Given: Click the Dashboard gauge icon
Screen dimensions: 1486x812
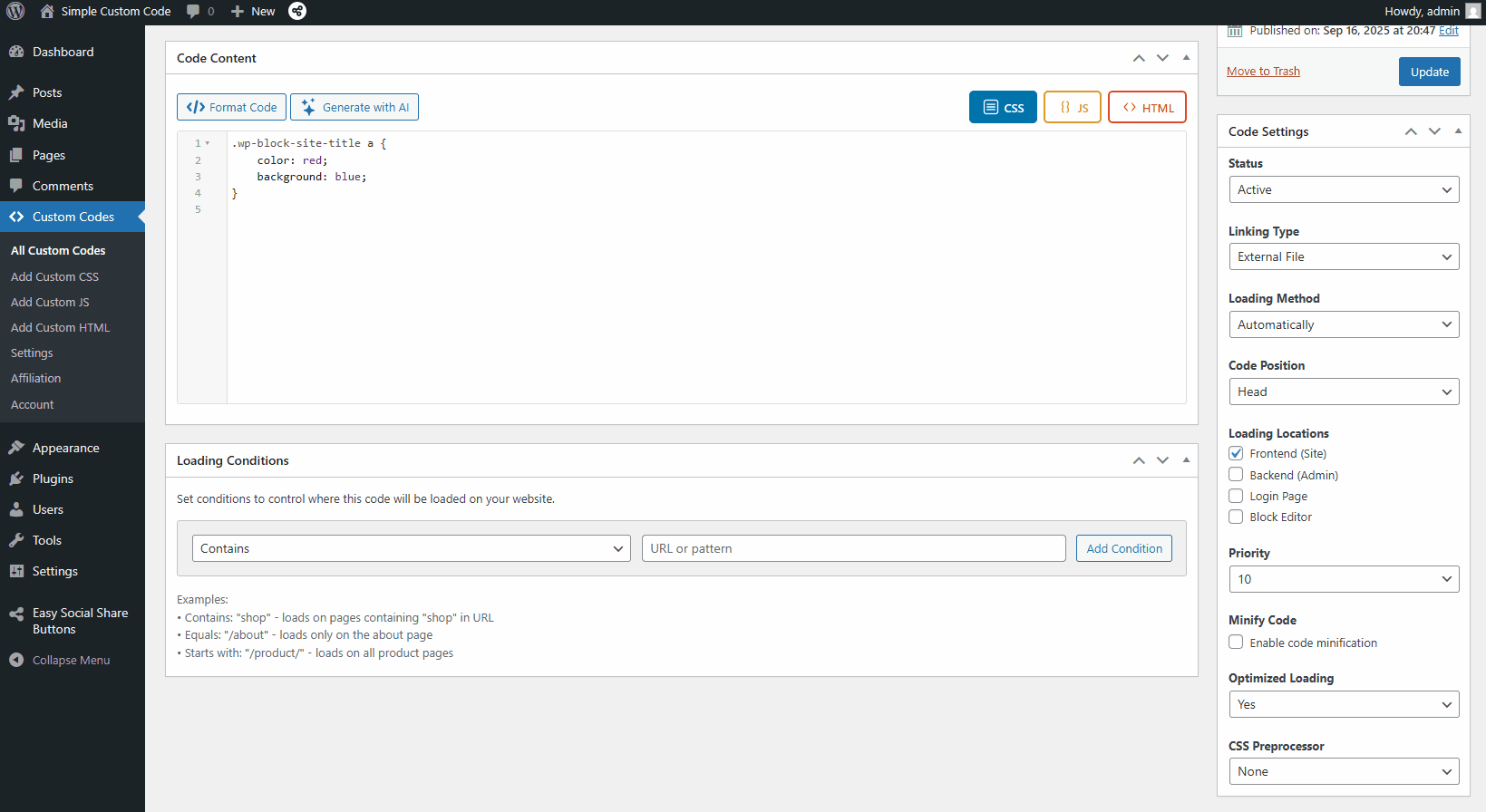Looking at the screenshot, I should (x=16, y=52).
